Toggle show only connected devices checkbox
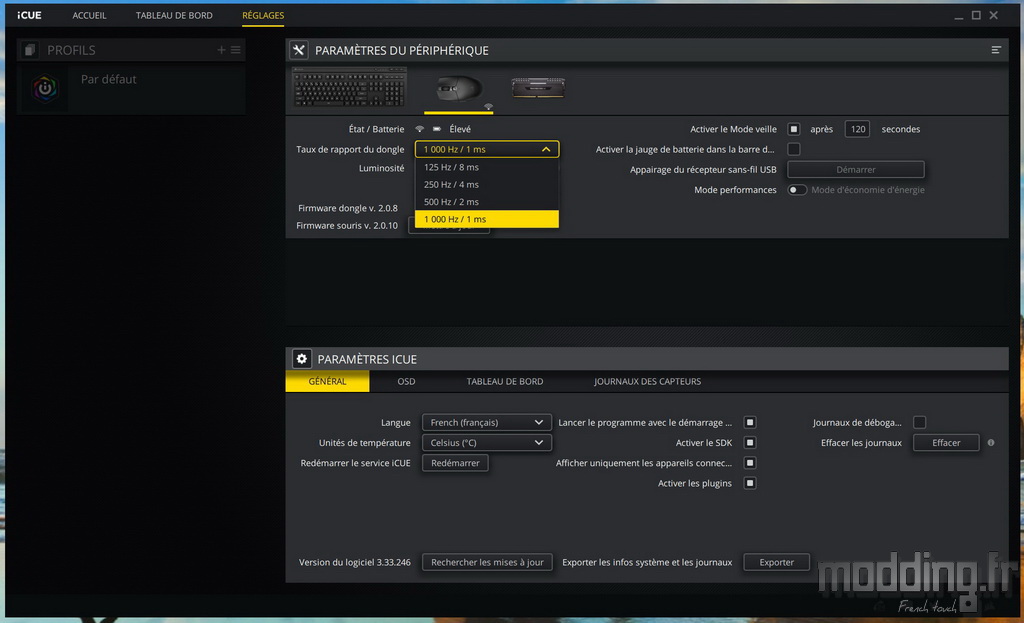This screenshot has width=1024, height=623. point(750,463)
